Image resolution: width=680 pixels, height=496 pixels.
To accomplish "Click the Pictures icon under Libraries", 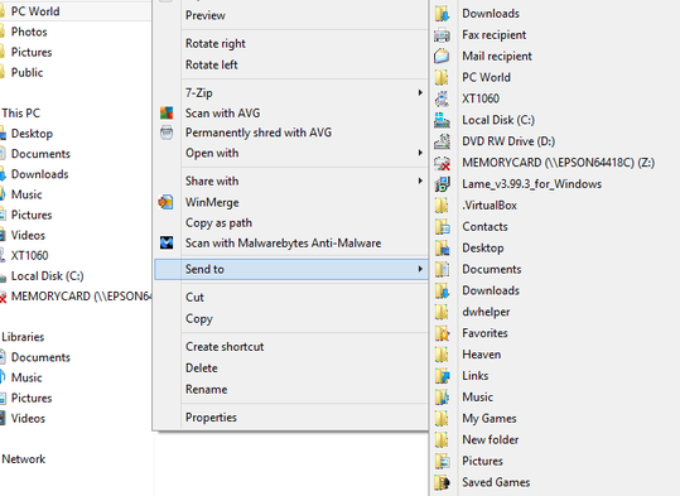I will [3, 398].
